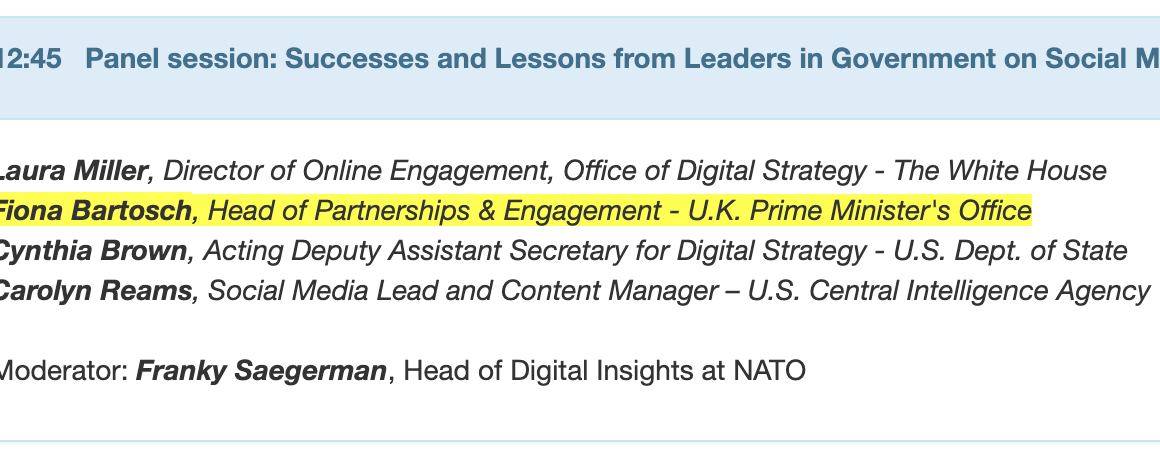This screenshot has width=1160, height=462.
Task: Click 'Head of Digital Insights' text
Action: coord(533,371)
